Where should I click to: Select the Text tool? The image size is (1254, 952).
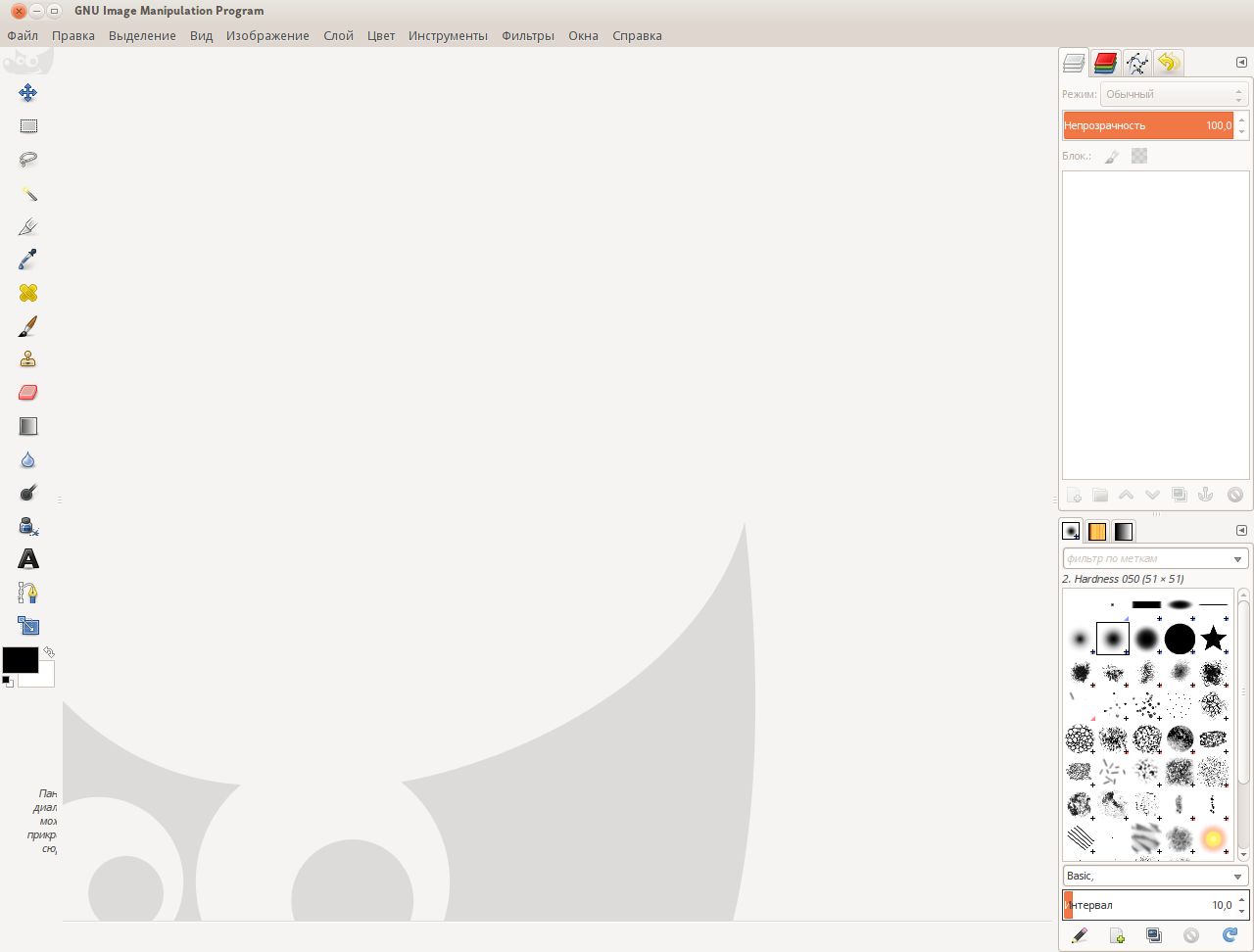click(x=28, y=559)
